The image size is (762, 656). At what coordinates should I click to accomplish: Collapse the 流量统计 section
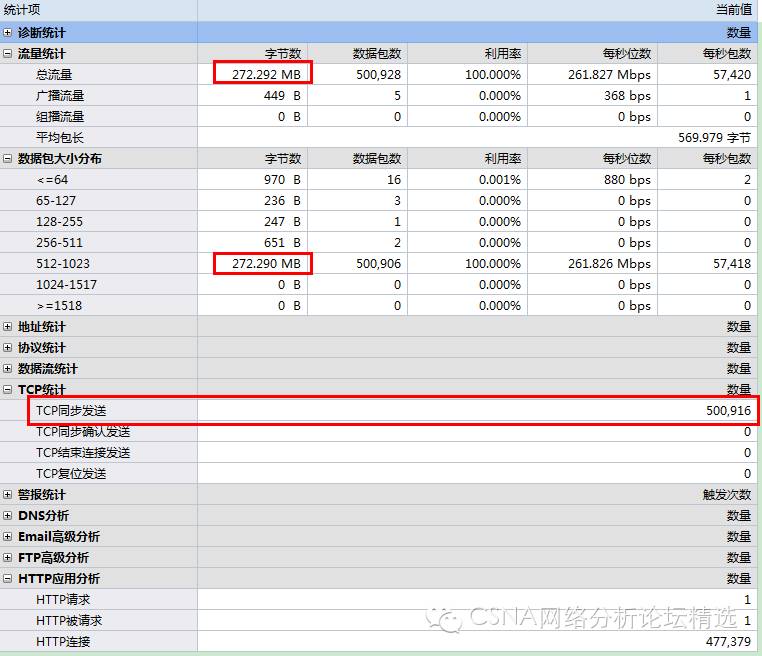tap(7, 53)
